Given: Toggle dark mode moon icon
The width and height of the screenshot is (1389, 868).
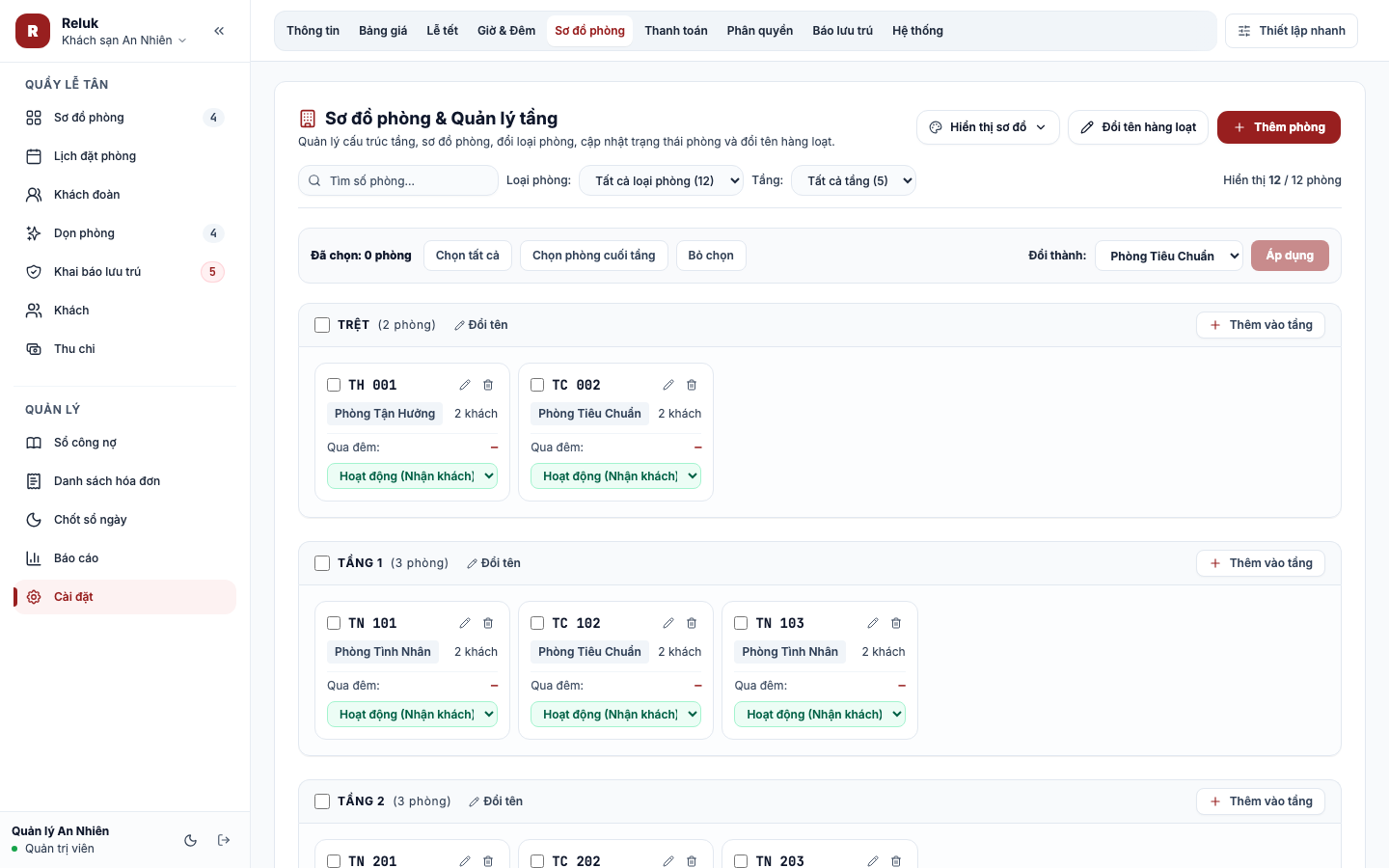Looking at the screenshot, I should 191,840.
